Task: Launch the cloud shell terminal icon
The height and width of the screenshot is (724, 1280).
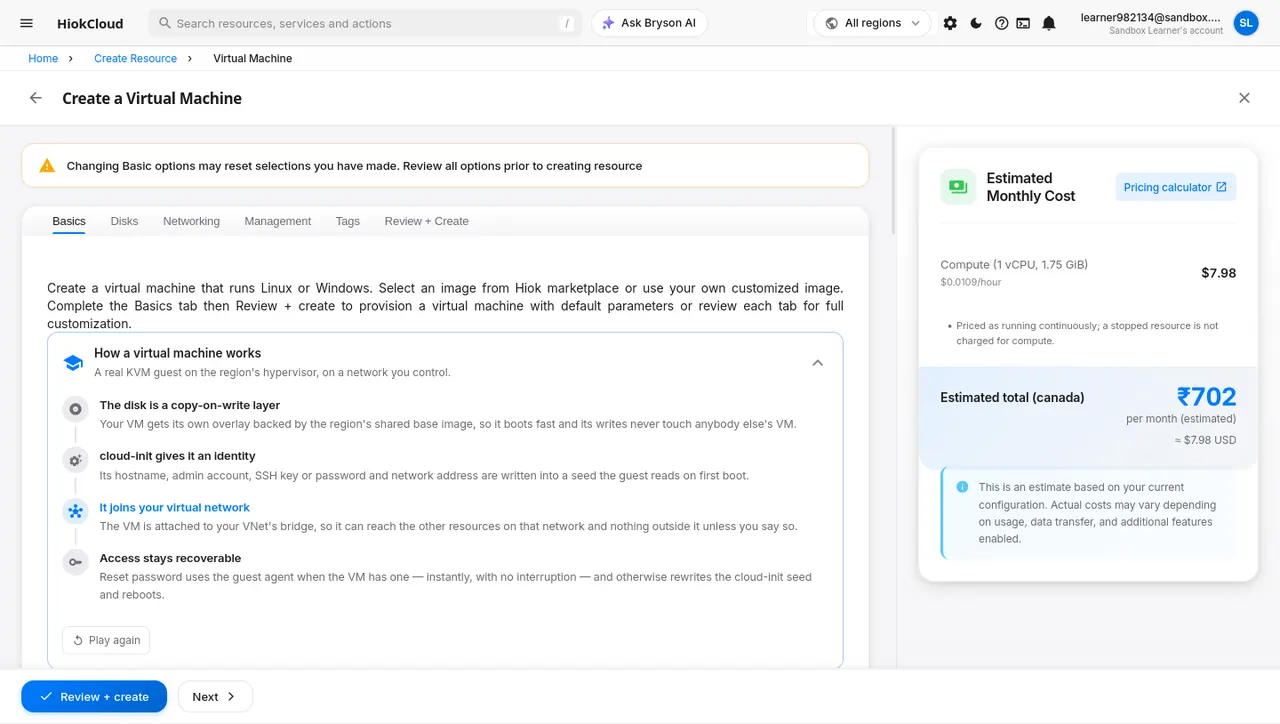Action: coord(1023,23)
